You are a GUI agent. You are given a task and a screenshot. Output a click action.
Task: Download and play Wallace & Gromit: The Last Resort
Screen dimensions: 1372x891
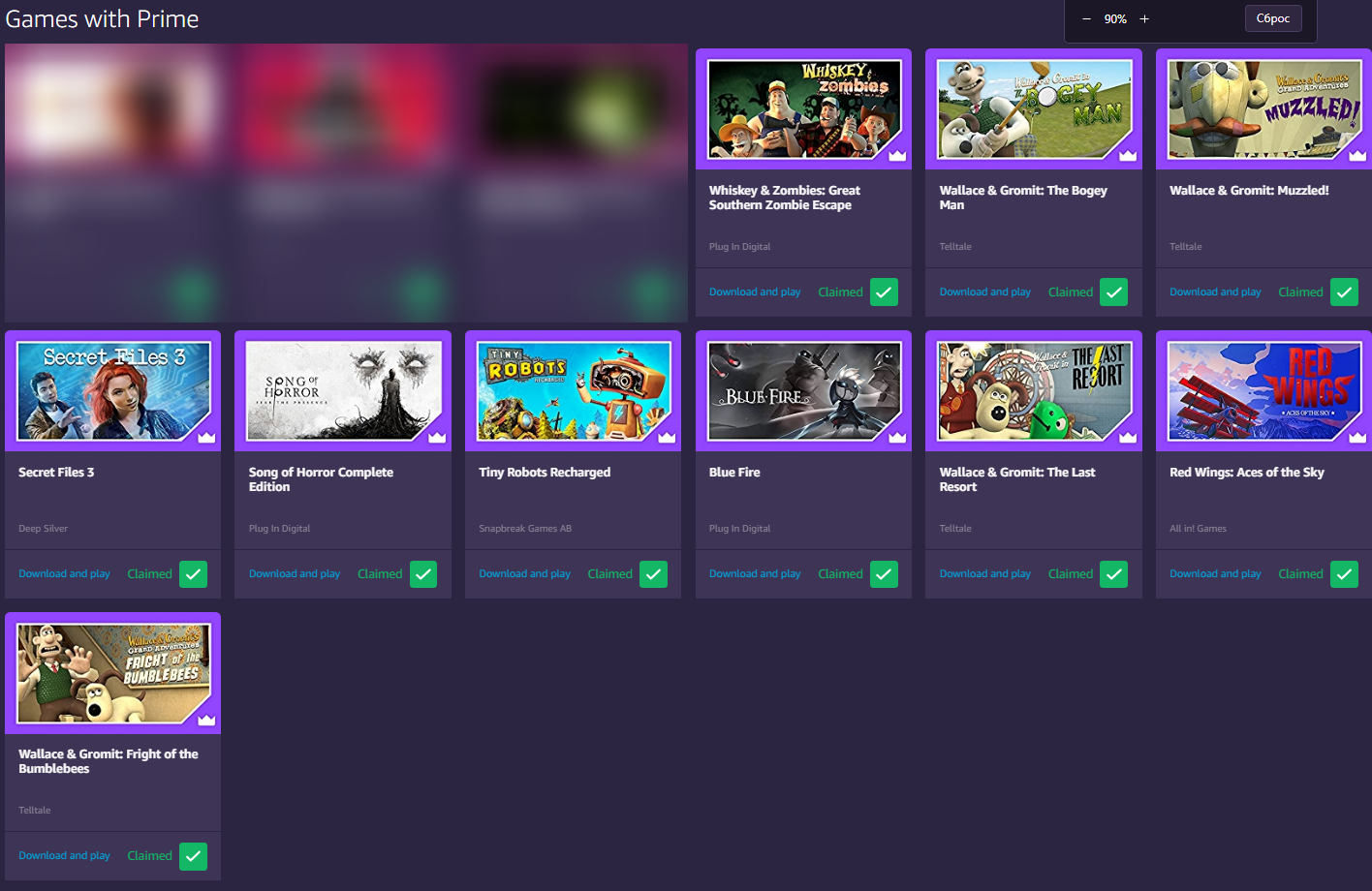[985, 574]
